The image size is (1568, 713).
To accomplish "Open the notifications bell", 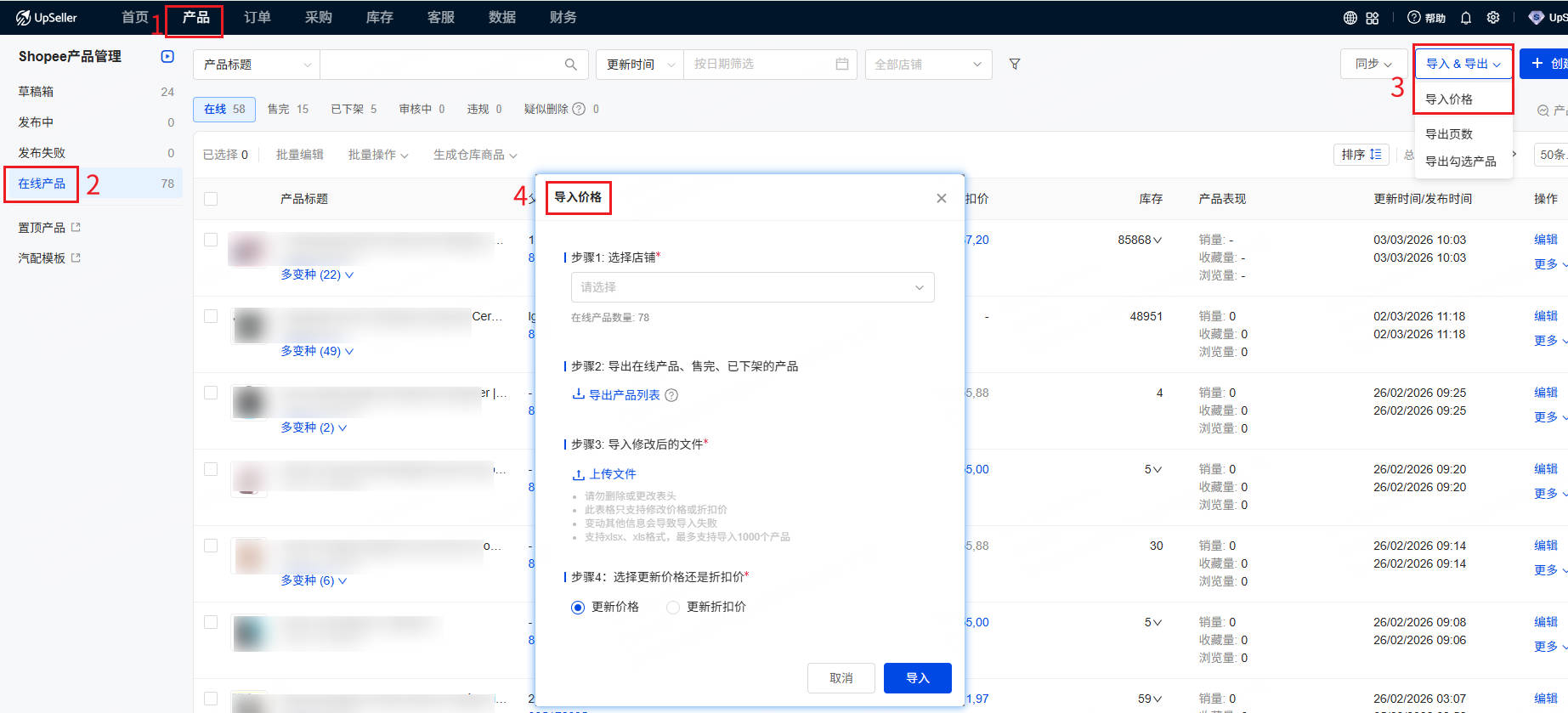I will (1466, 18).
